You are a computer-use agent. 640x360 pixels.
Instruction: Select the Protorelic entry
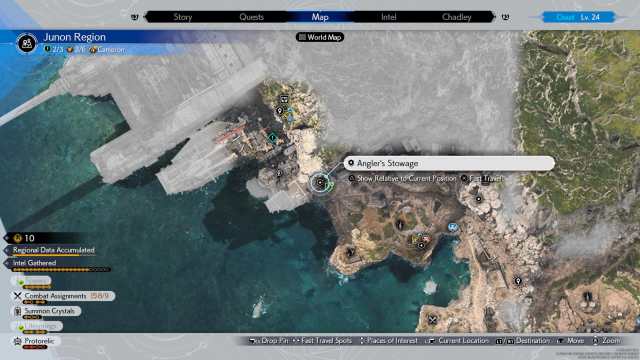point(36,341)
